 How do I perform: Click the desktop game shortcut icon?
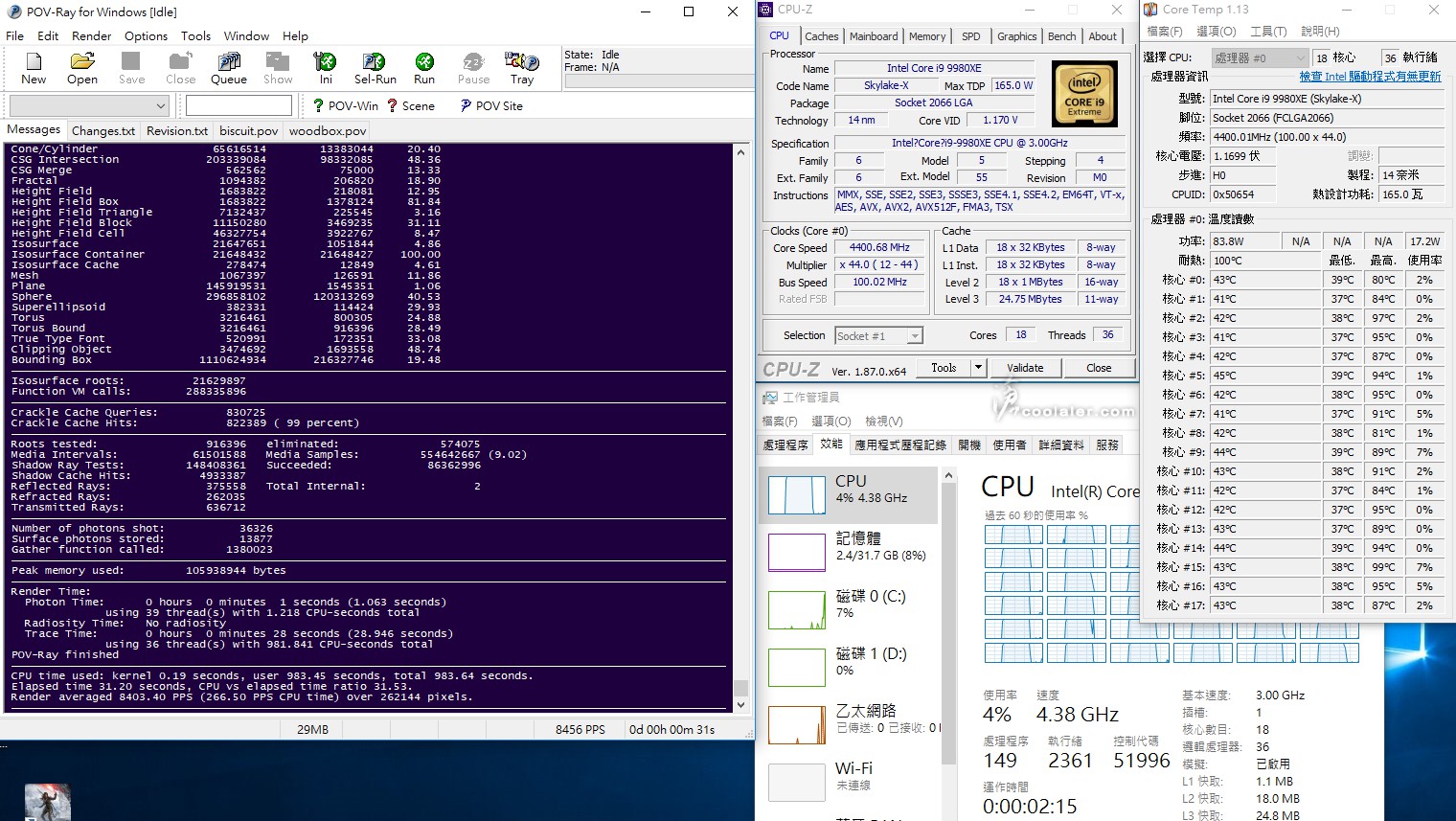47,803
